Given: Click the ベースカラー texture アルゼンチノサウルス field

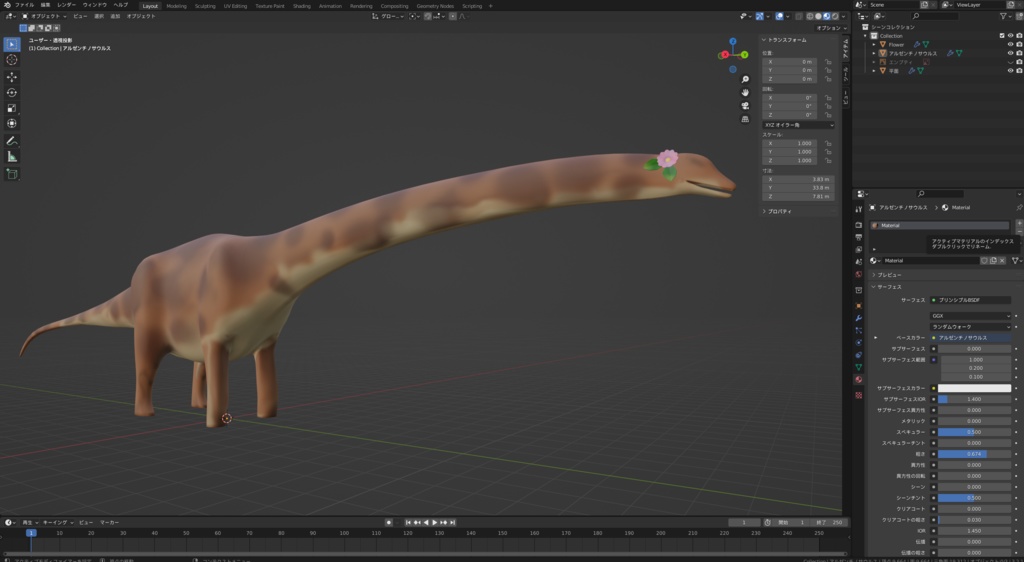Looking at the screenshot, I should click(x=970, y=337).
